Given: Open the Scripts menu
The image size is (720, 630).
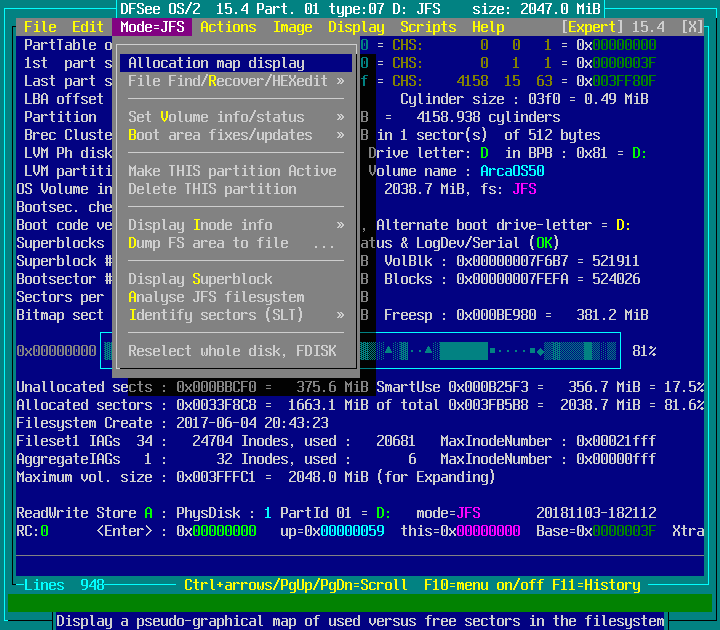Looking at the screenshot, I should pos(428,27).
